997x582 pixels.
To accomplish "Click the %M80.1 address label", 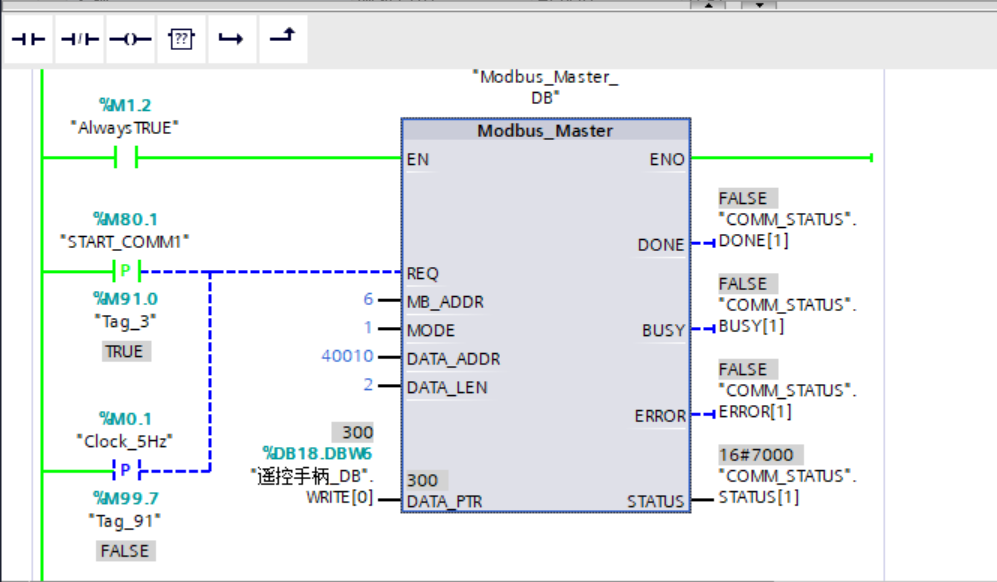I will pyautogui.click(x=125, y=219).
